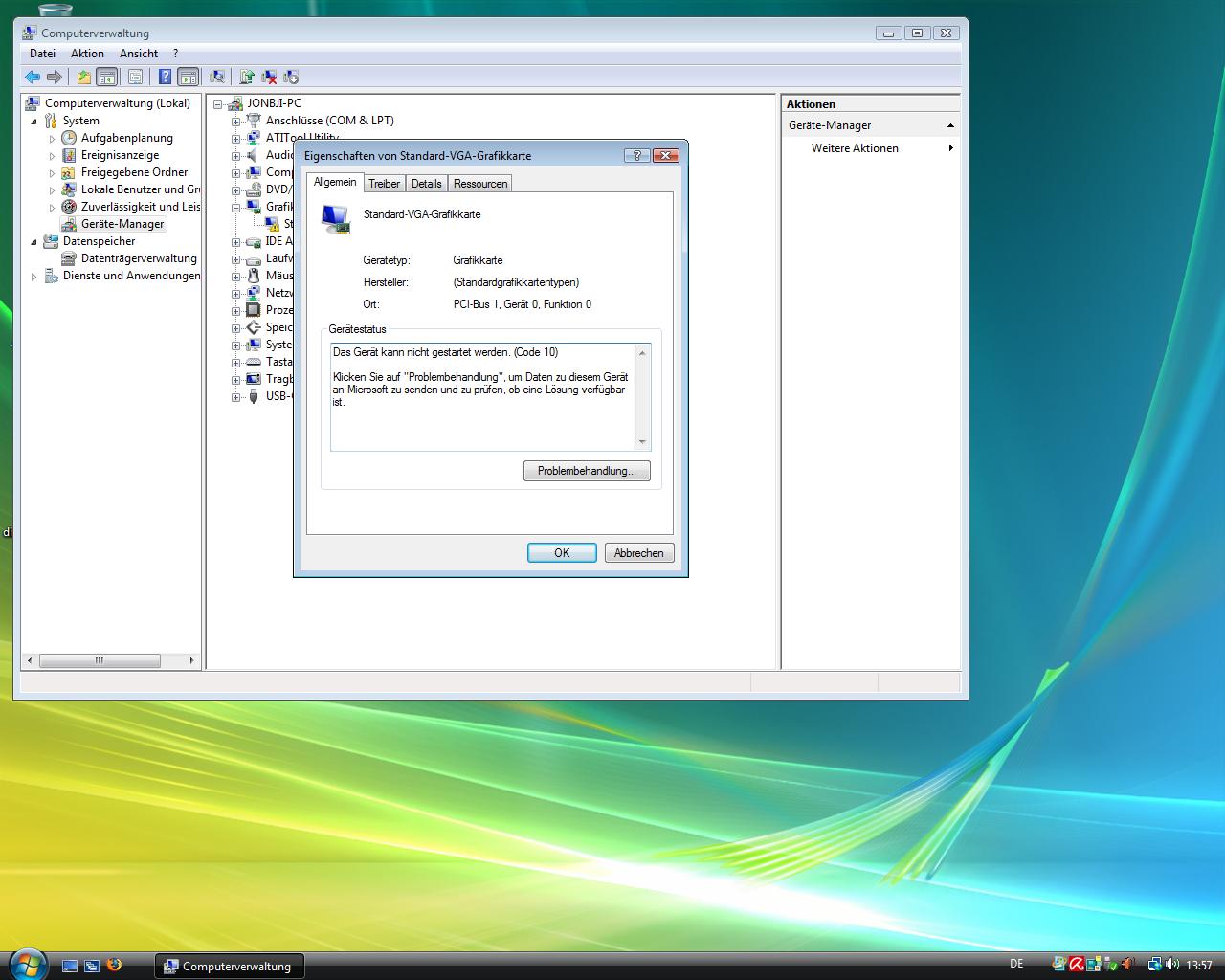The image size is (1225, 980).
Task: Click the Back arrow in the toolbar
Action: 33,77
